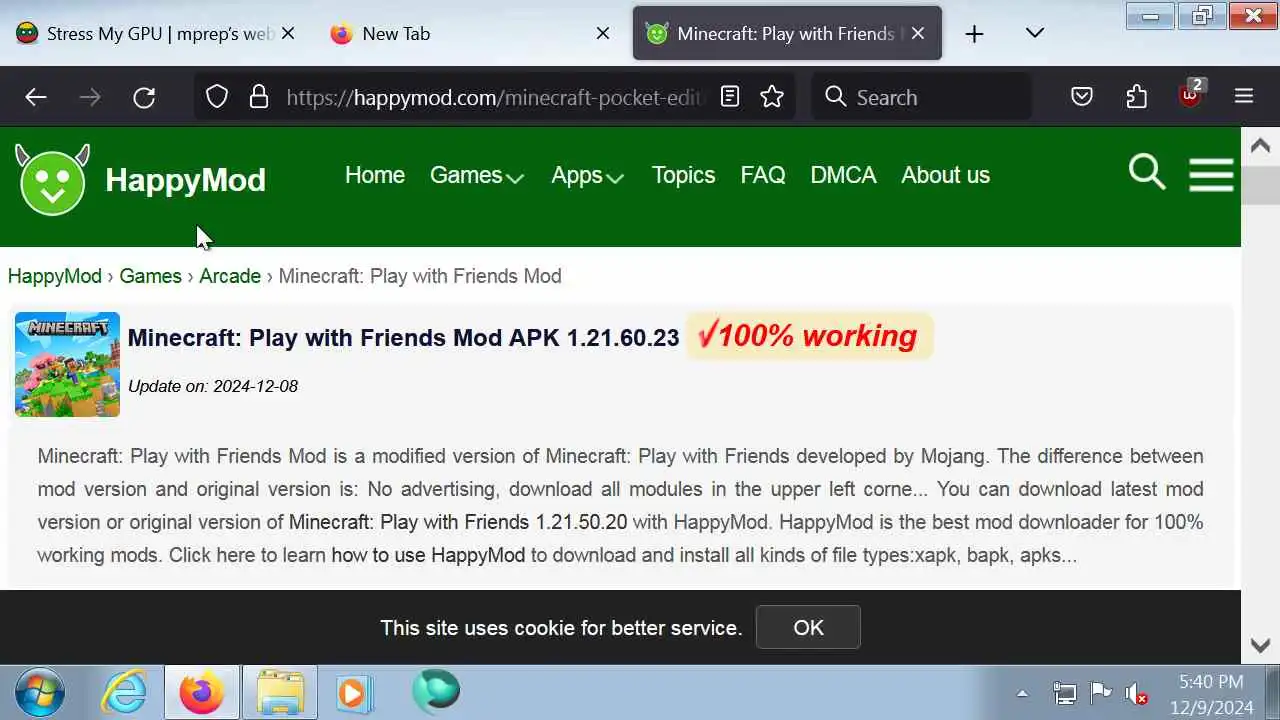Select the Minecraft: Play with Friends tab
The width and height of the screenshot is (1280, 720).
pyautogui.click(x=787, y=33)
